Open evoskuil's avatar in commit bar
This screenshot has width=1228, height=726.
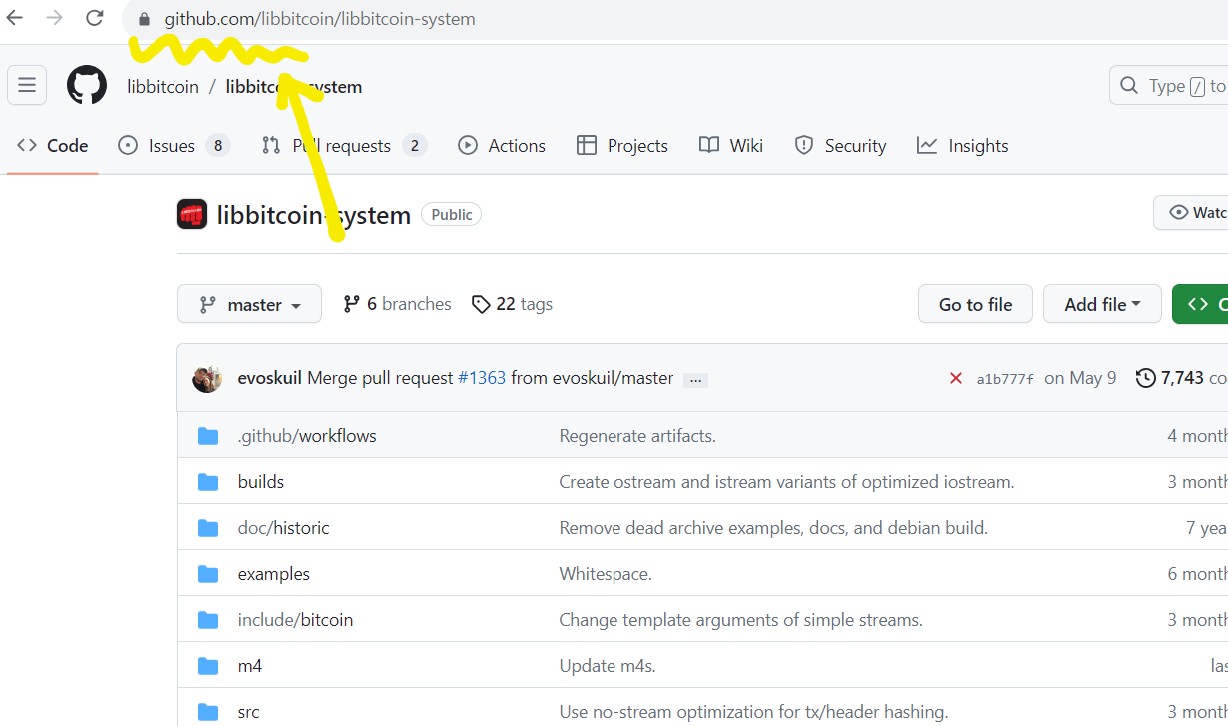click(207, 378)
